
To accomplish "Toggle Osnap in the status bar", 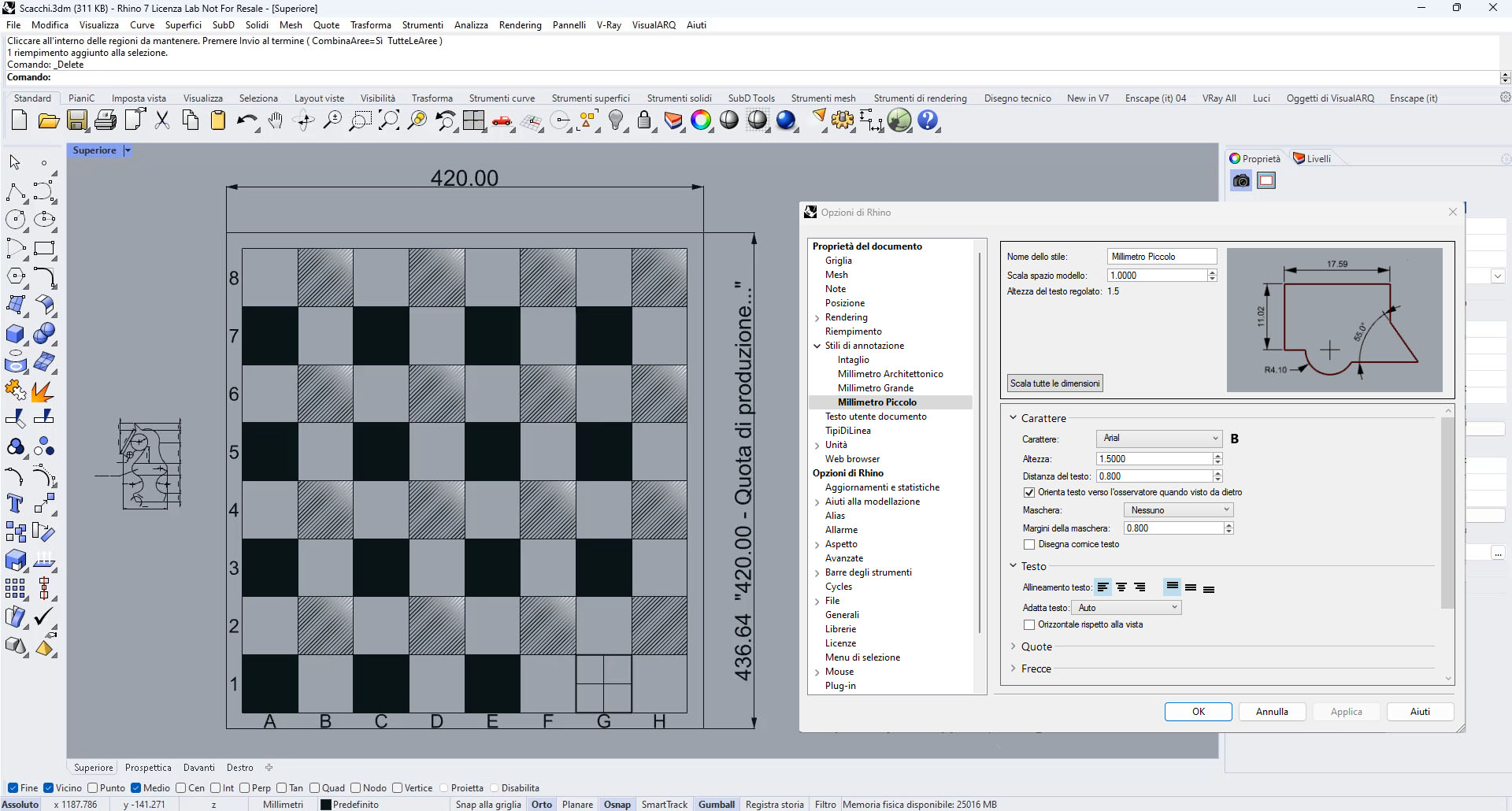I will (x=617, y=805).
